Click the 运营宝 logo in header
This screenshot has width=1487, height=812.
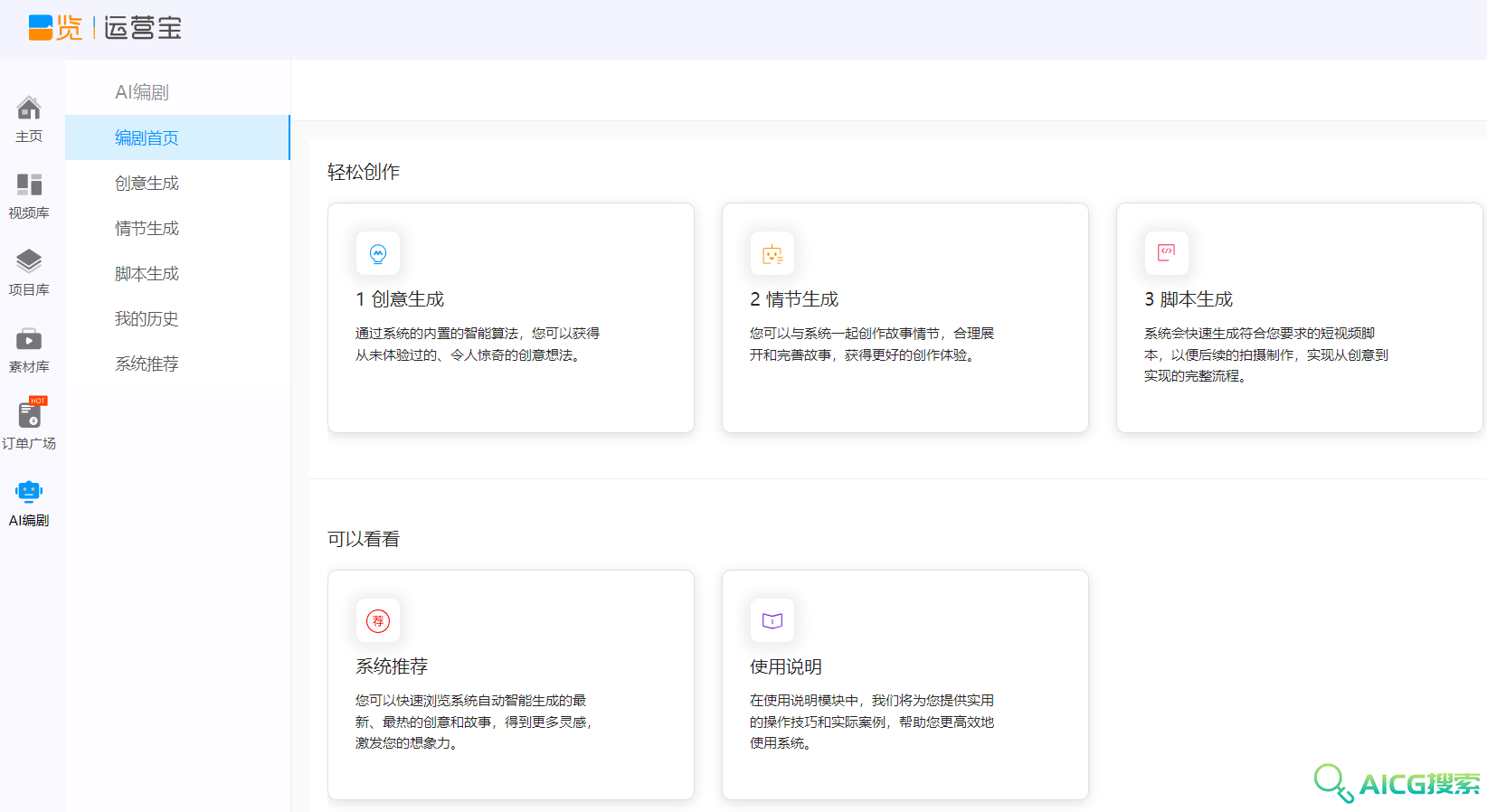click(105, 28)
